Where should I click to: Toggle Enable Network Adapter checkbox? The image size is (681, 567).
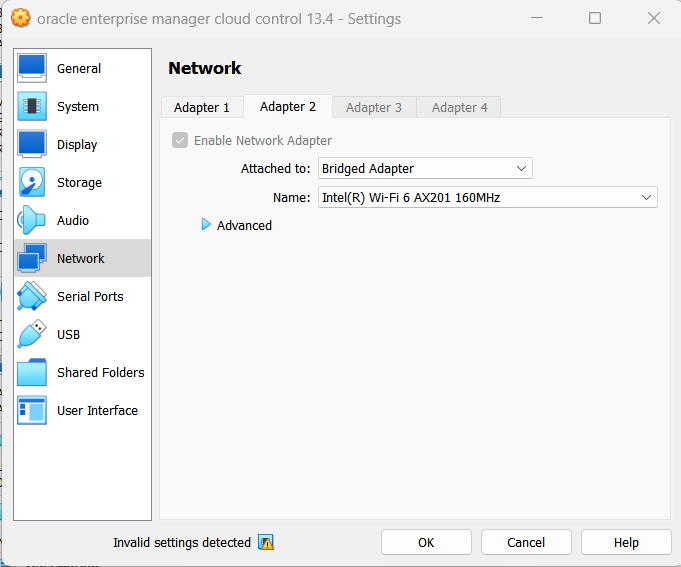[180, 140]
